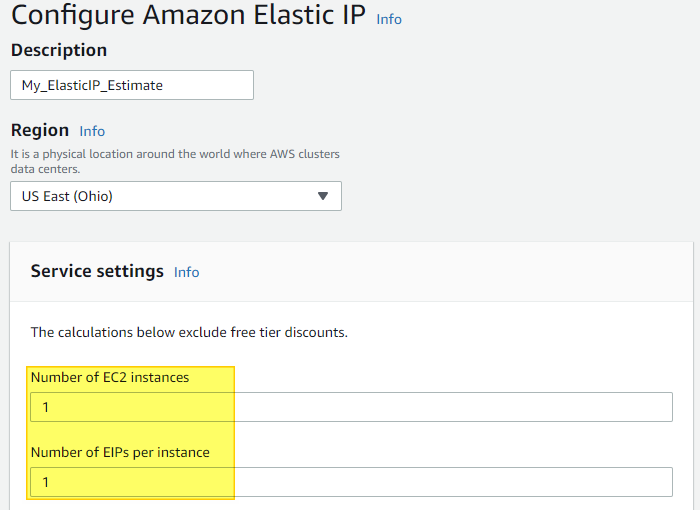
Task: Focus the Number of EIPs per instance field
Action: click(x=351, y=482)
